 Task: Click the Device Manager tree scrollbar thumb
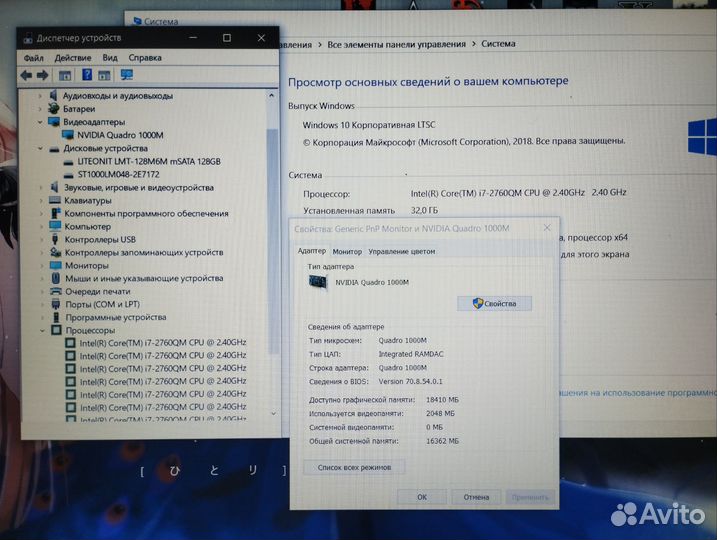tap(272, 240)
